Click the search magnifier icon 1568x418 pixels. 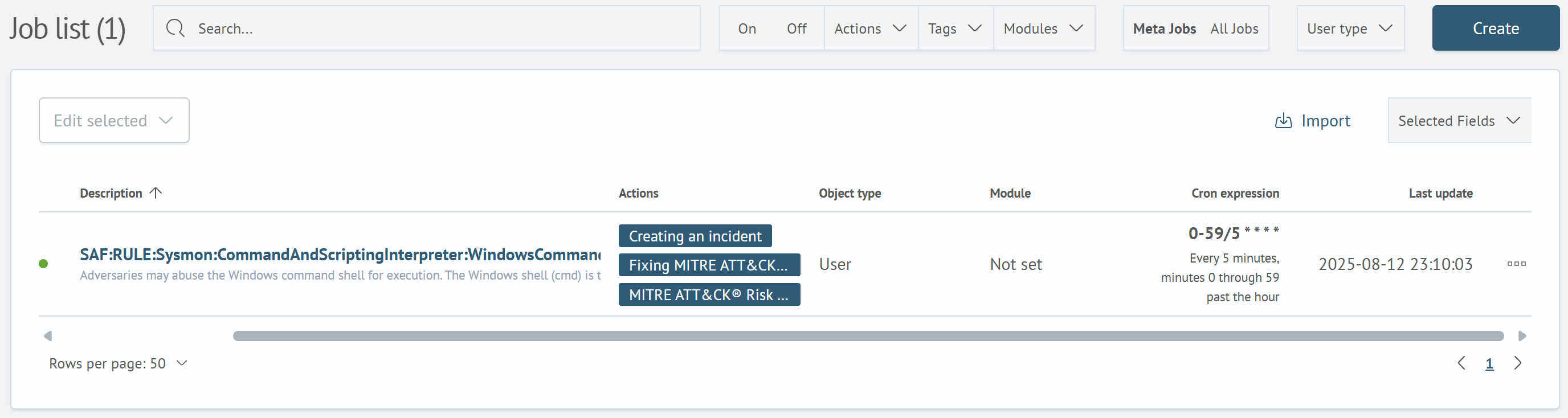(x=175, y=28)
